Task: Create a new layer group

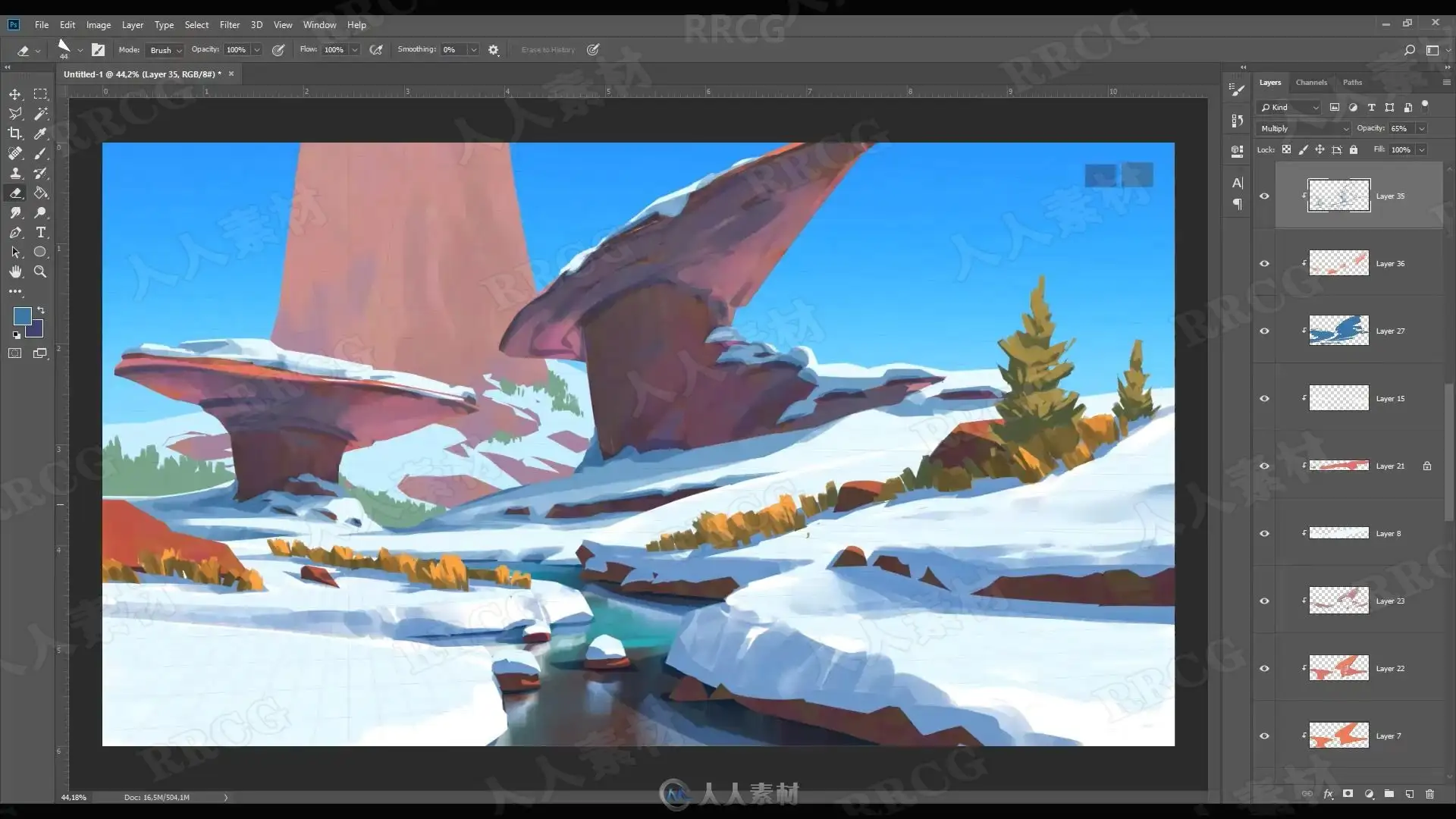Action: coord(1389,794)
